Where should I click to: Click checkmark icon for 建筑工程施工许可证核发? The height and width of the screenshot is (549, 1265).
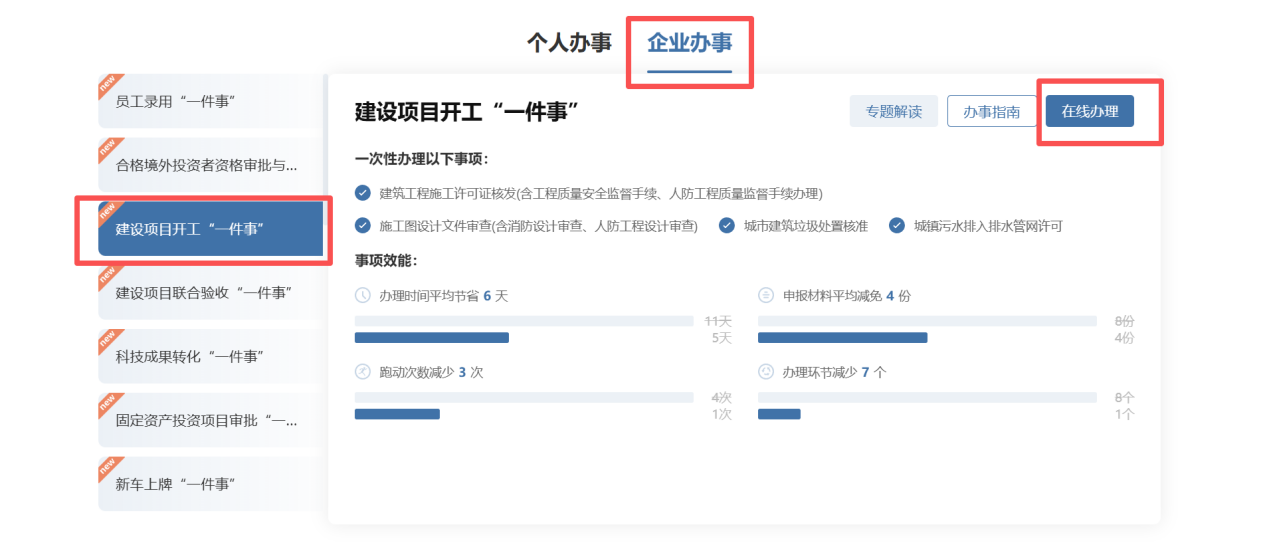click(362, 193)
